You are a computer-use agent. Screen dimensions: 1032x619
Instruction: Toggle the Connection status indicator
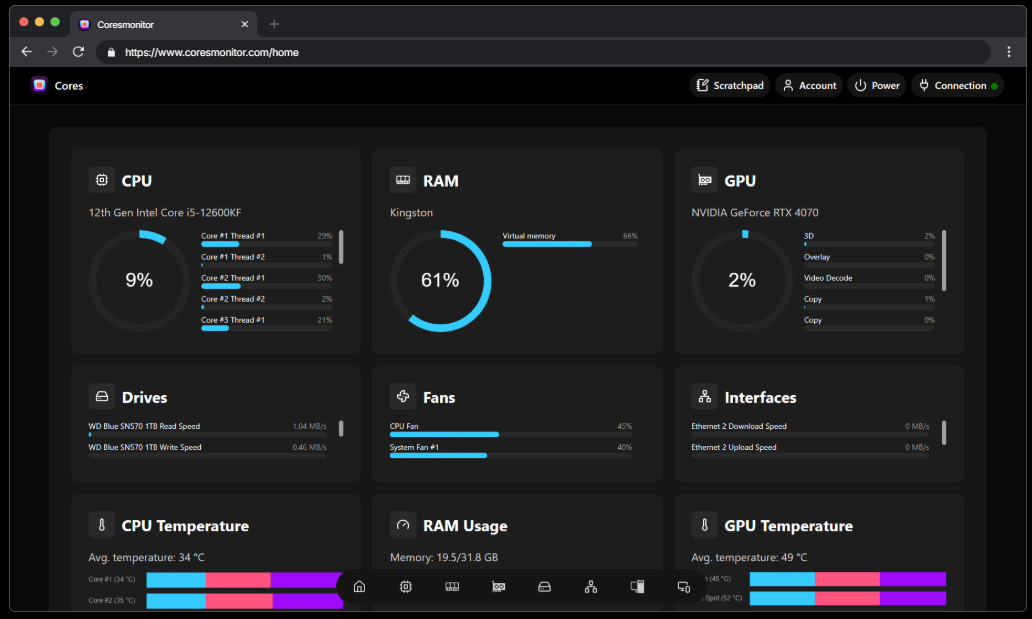pyautogui.click(x=955, y=85)
